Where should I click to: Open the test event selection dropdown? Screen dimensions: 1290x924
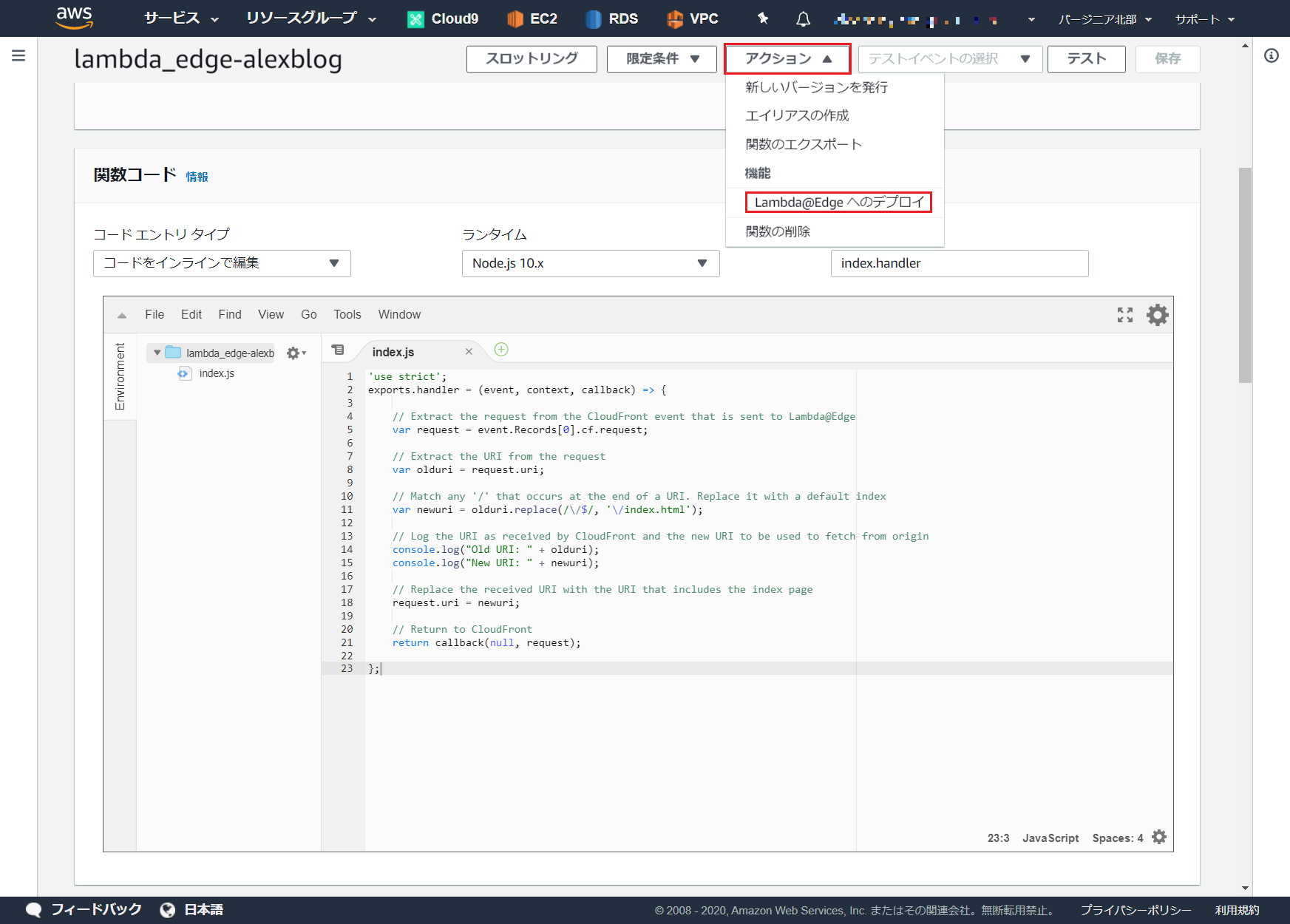949,59
